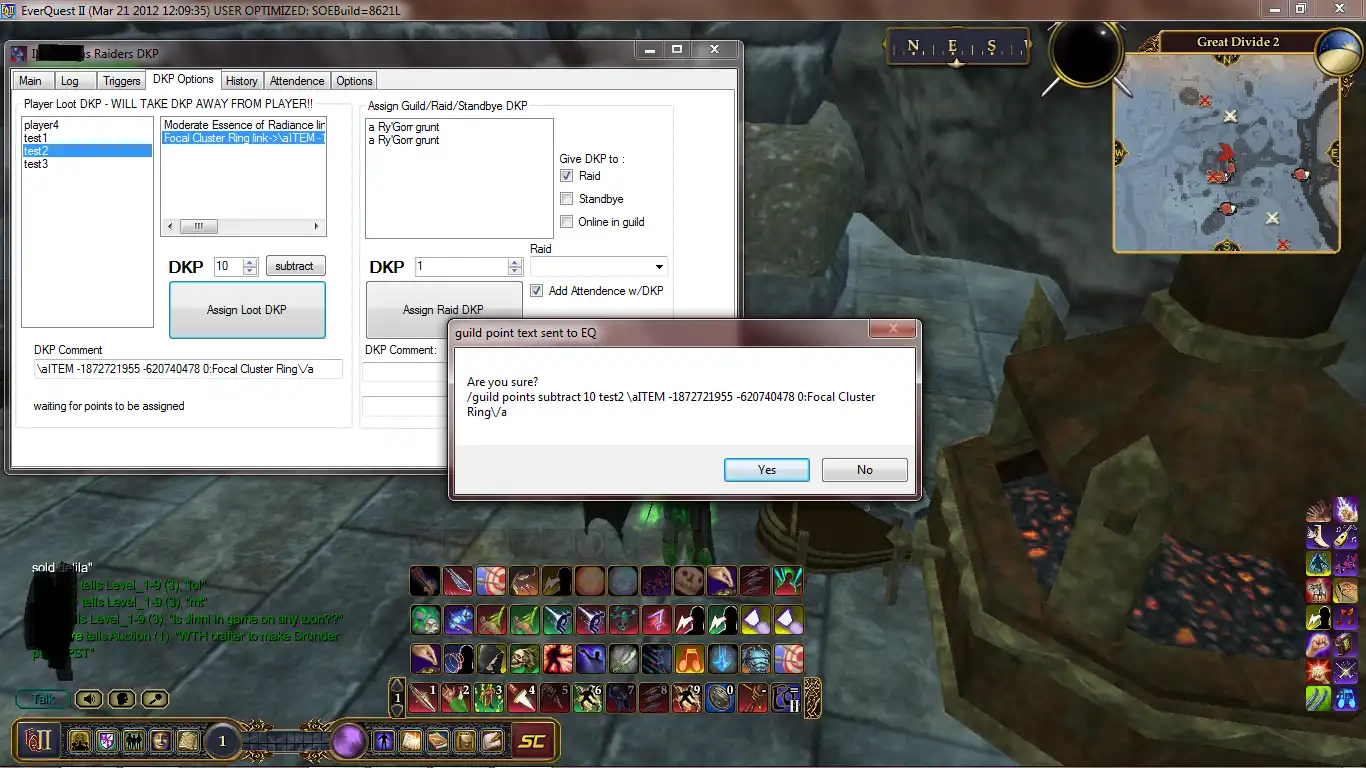The image size is (1366, 768).
Task: Select Focal Cluster Ring loot entry
Action: pos(244,138)
